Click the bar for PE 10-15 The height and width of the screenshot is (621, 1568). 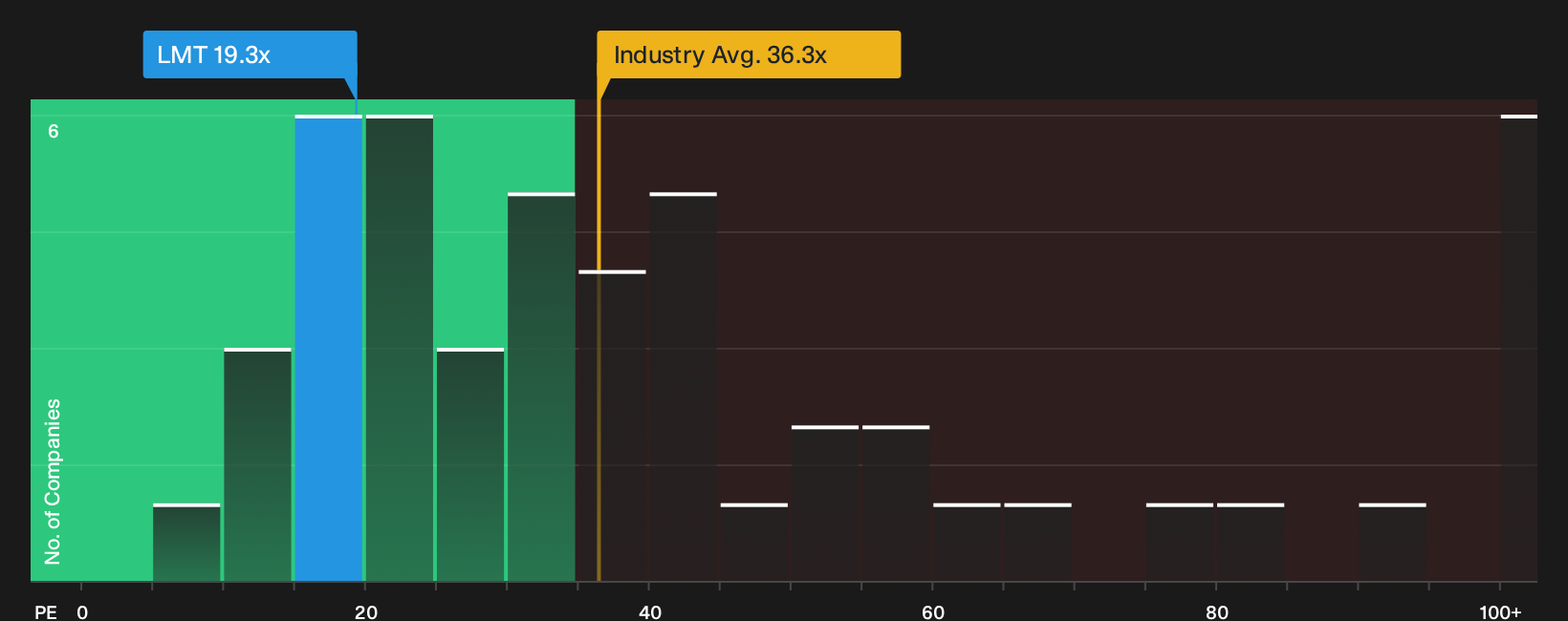click(257, 464)
